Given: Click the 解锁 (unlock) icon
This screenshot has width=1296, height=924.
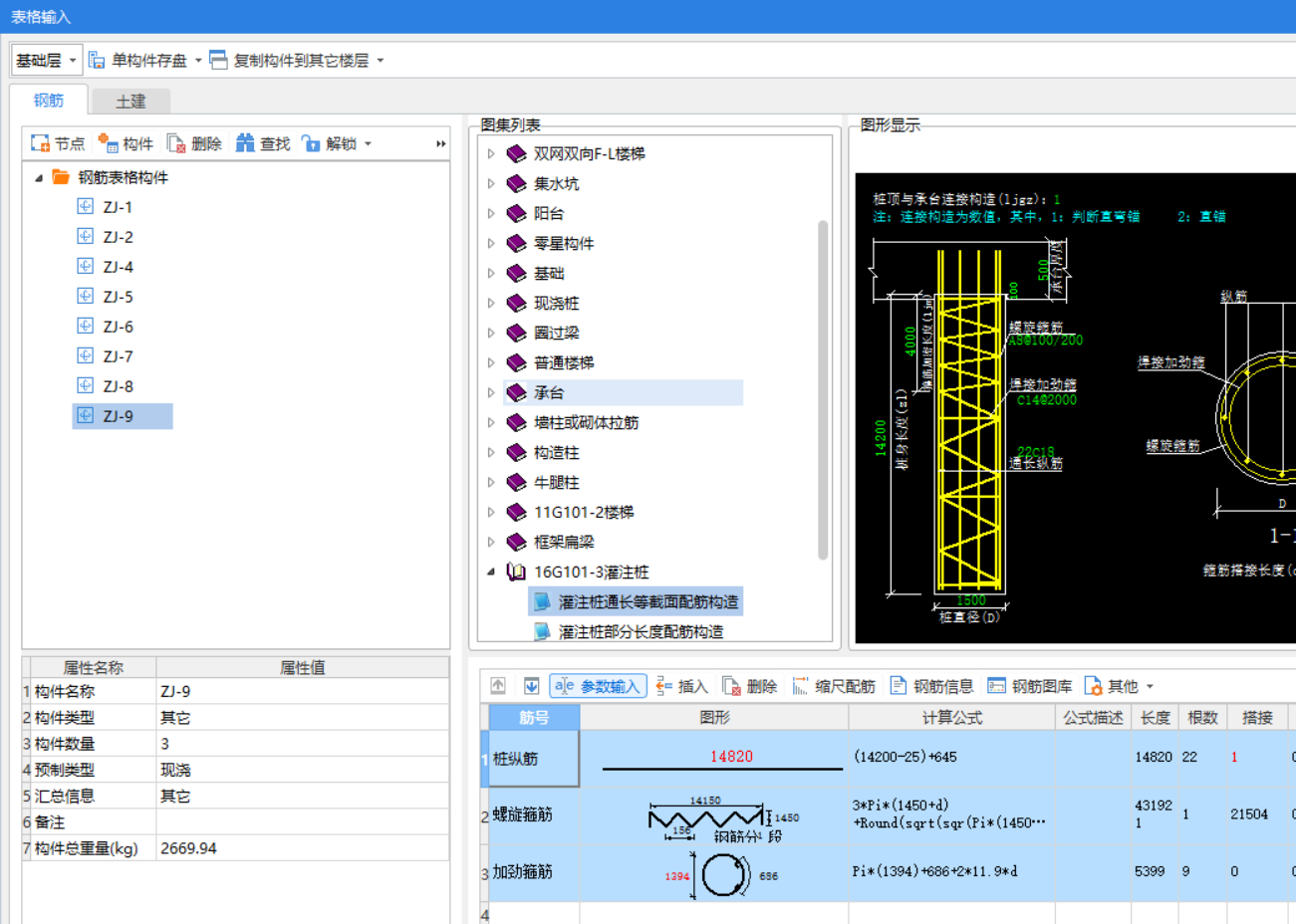Looking at the screenshot, I should 312,143.
